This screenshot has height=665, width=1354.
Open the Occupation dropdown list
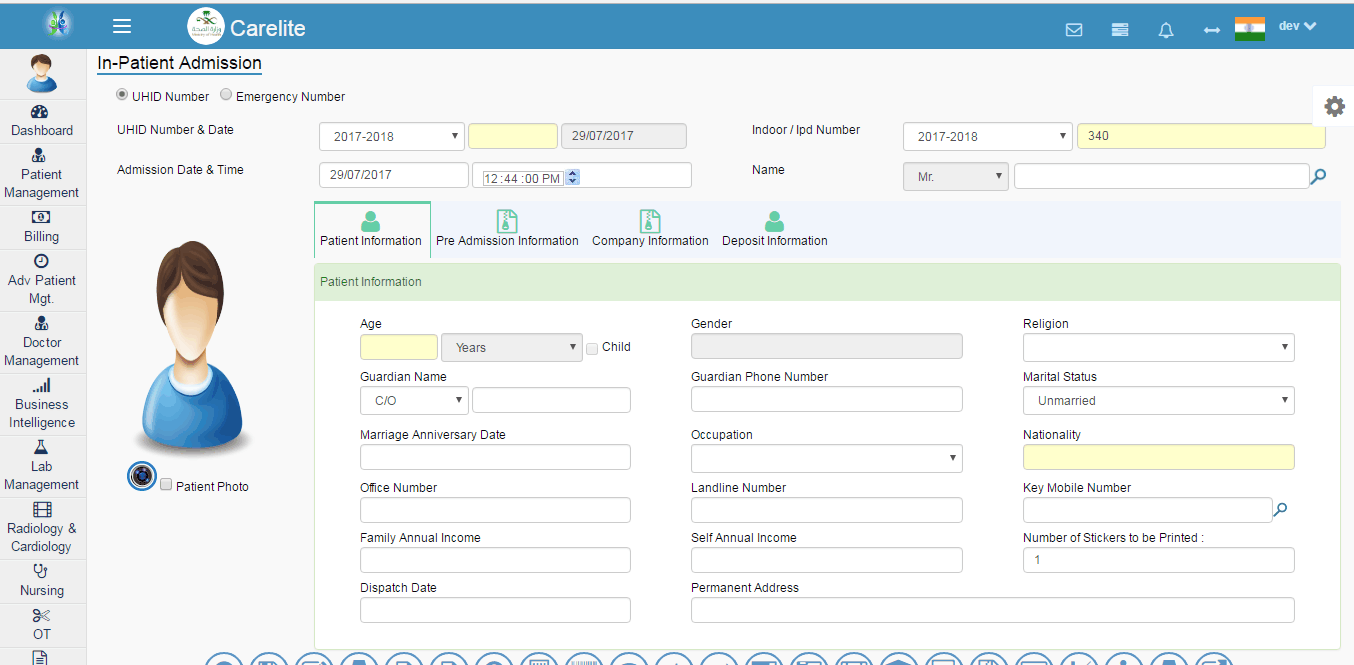[826, 459]
